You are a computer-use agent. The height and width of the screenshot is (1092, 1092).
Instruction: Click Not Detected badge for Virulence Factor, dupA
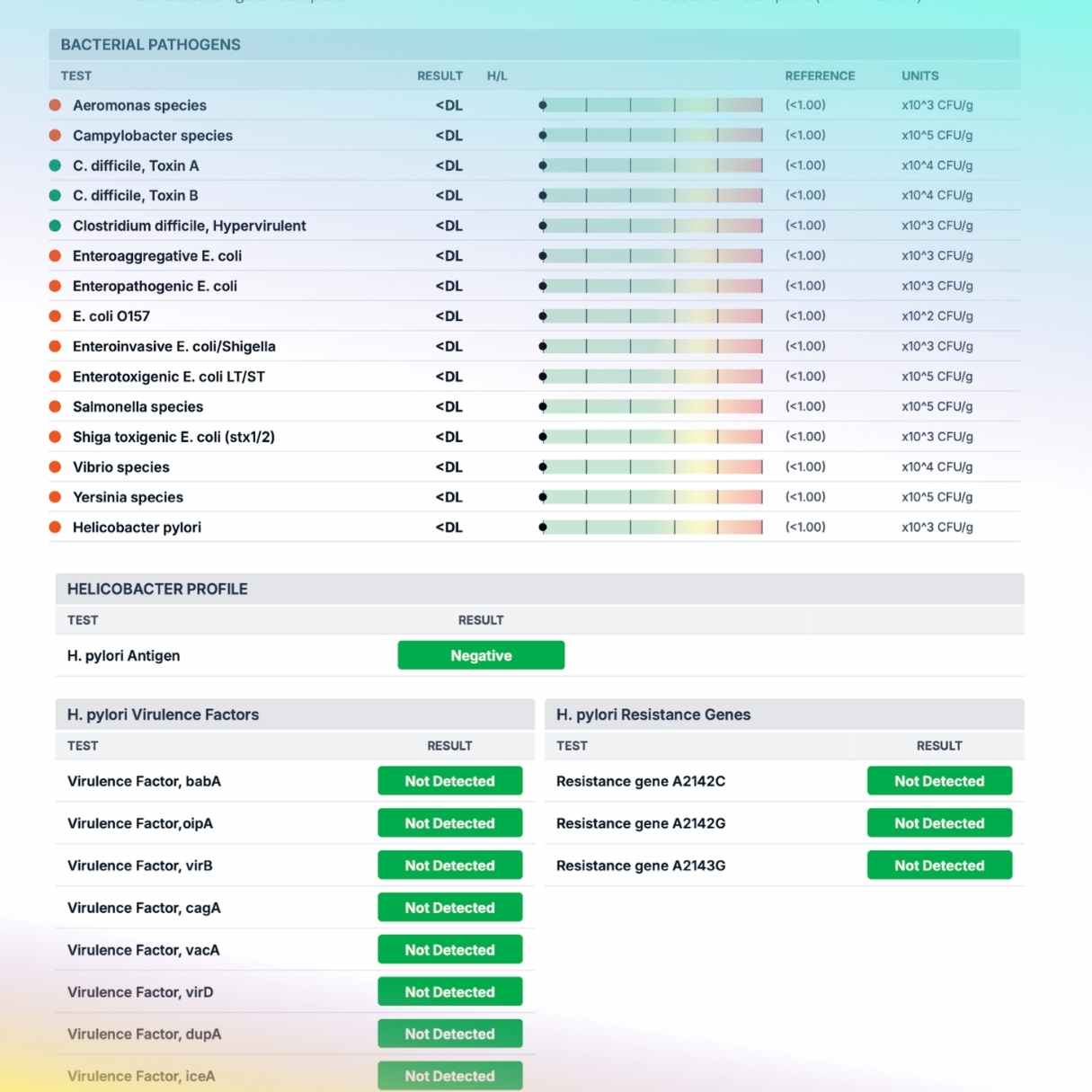coord(449,1034)
